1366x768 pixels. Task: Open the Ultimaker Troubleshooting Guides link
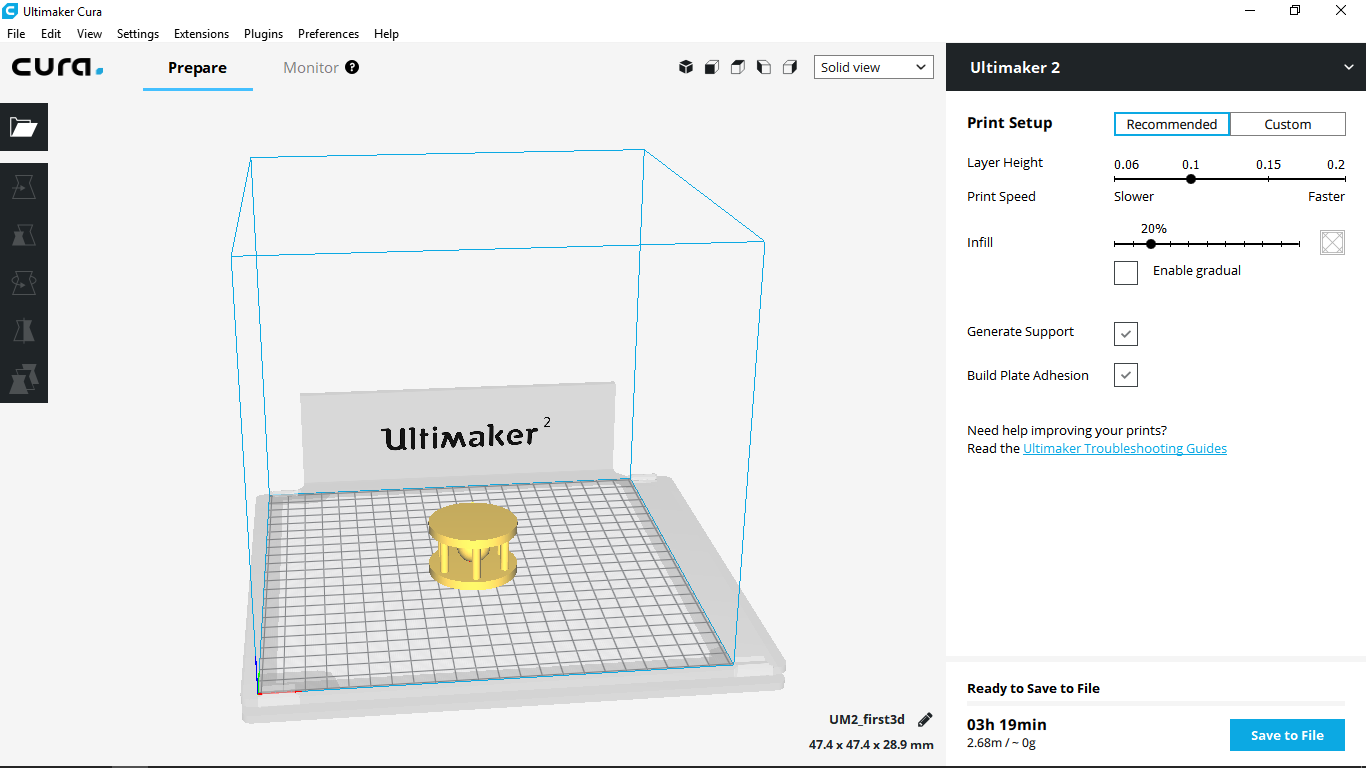point(1125,448)
